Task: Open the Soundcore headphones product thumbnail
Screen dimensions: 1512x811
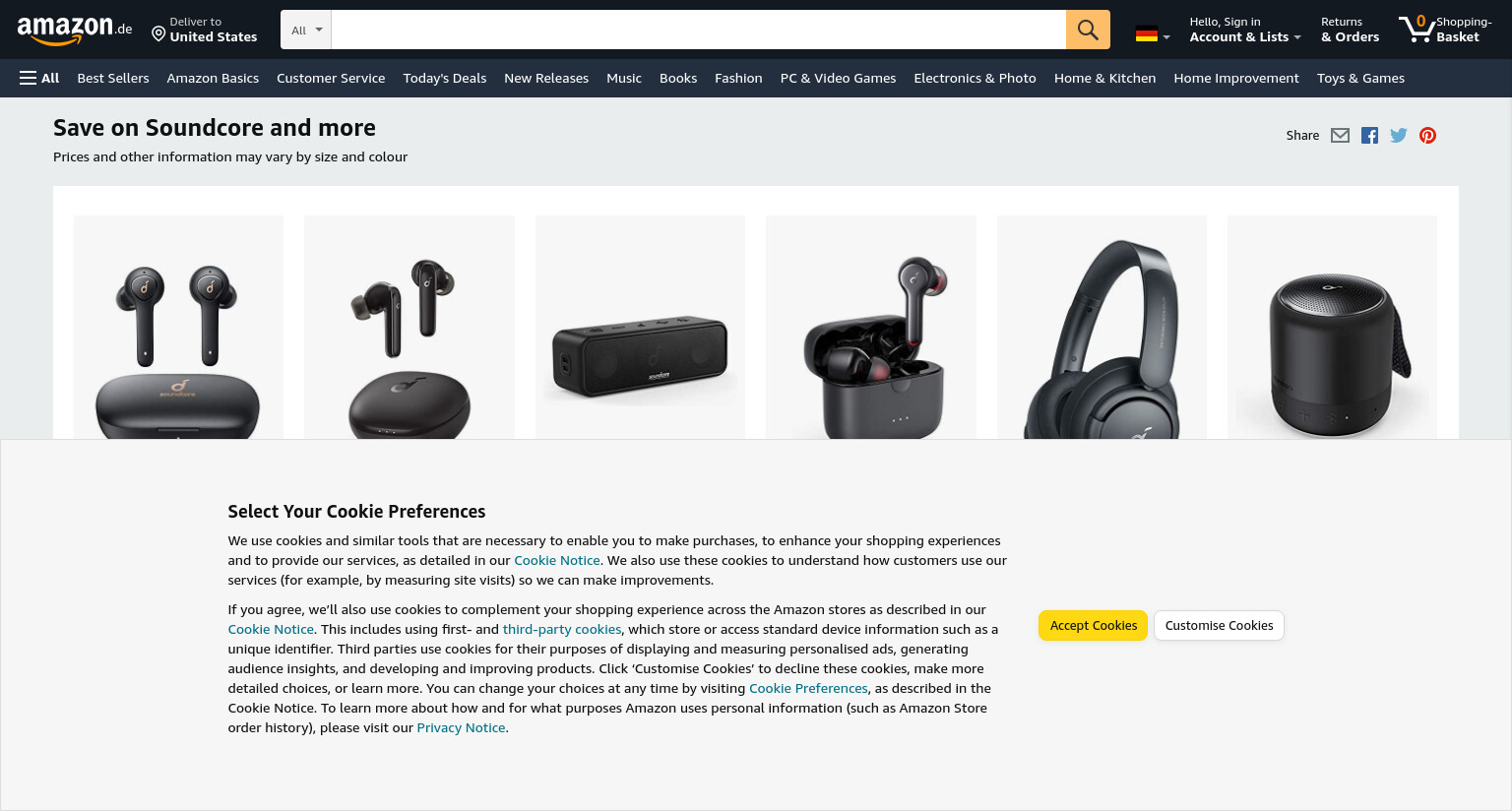Action: (x=1102, y=328)
